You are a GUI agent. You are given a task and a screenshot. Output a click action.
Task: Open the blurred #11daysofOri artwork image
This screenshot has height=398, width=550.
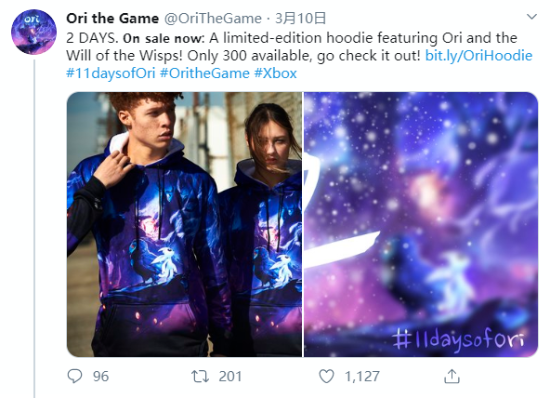(x=421, y=224)
